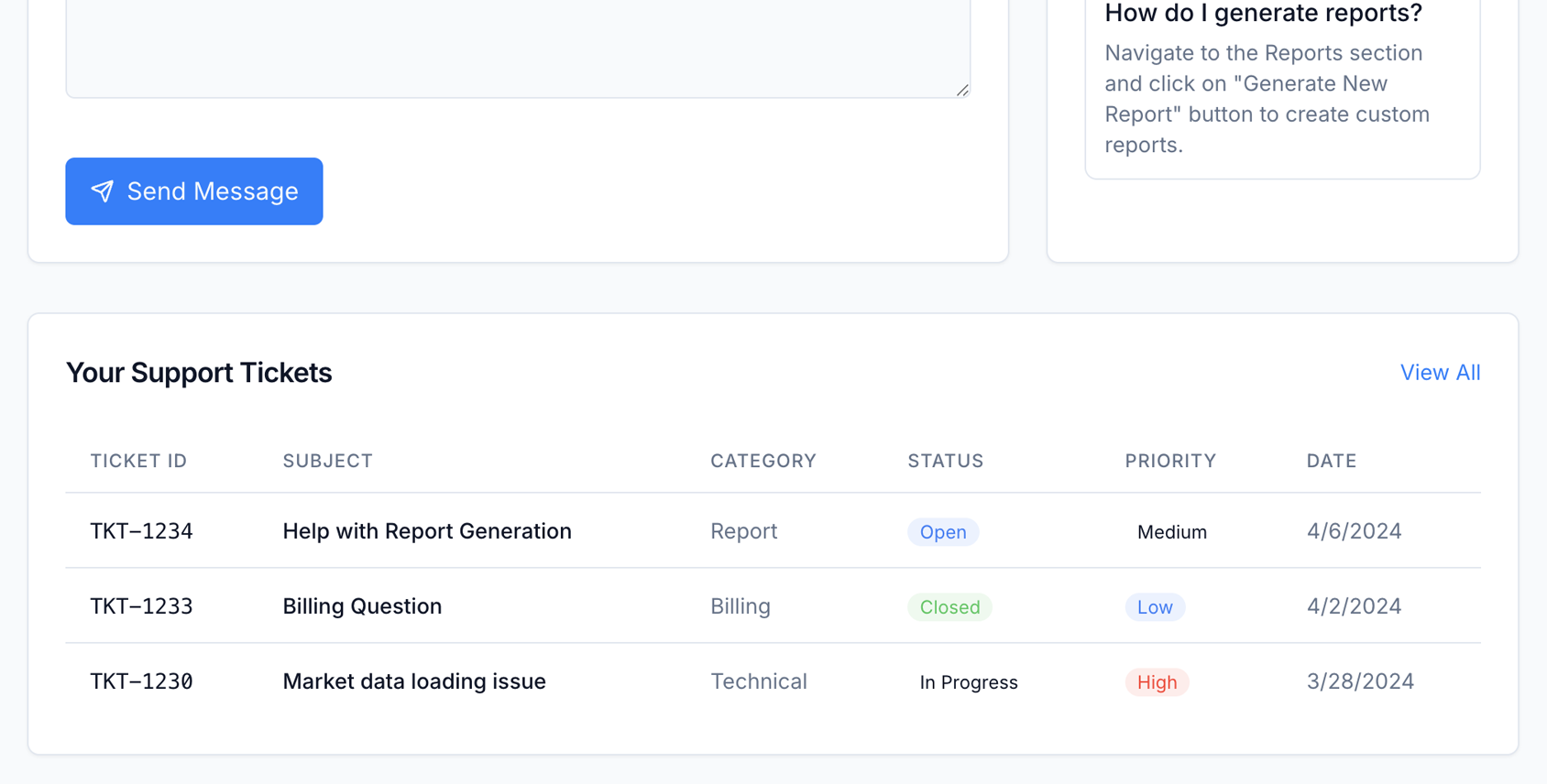1547x784 pixels.
Task: Select ticket ID TKT-1234
Action: pos(141,531)
